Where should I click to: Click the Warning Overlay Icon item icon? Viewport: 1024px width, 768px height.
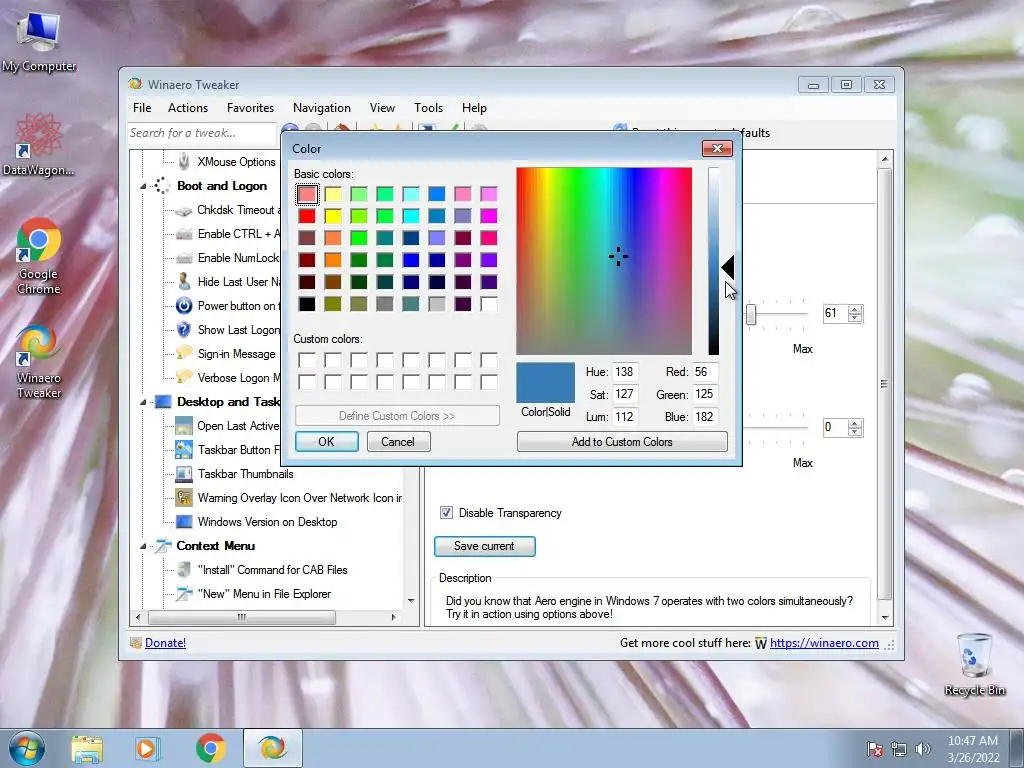[184, 498]
